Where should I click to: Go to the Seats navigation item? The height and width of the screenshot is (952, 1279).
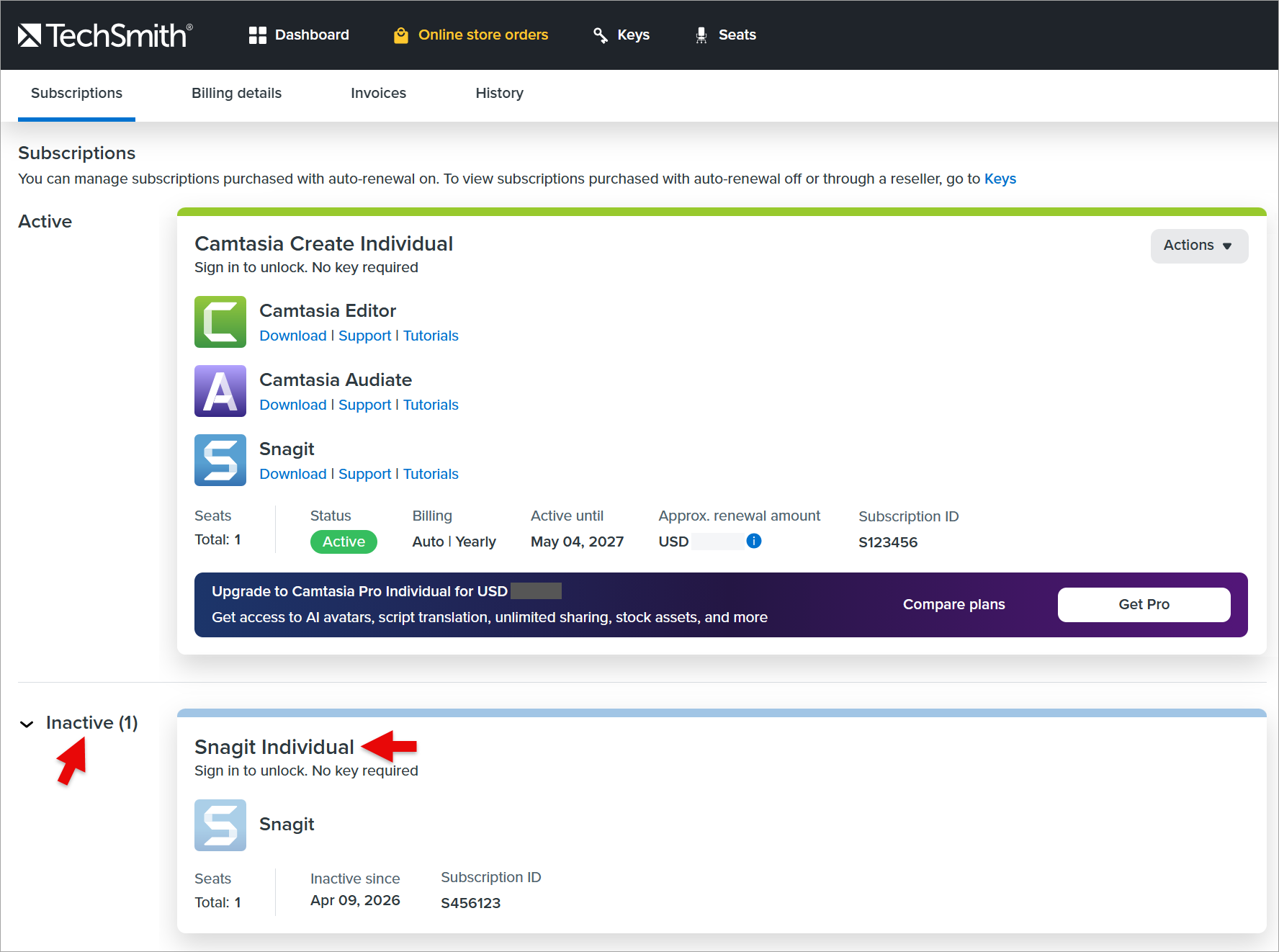pyautogui.click(x=726, y=35)
